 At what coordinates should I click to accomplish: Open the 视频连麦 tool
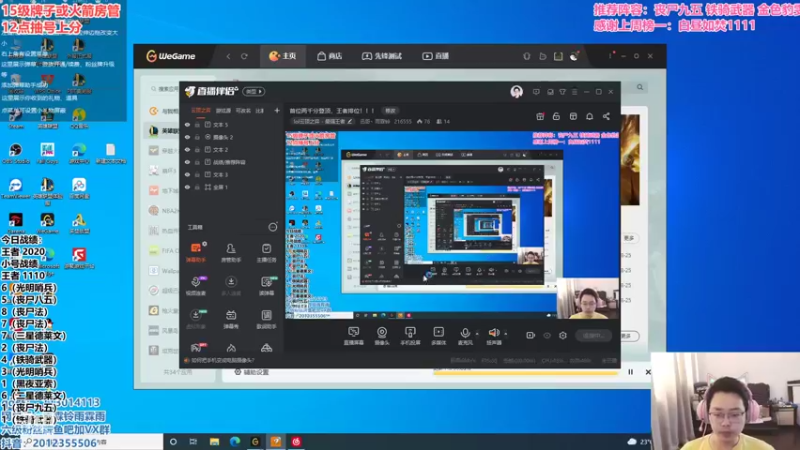coord(196,286)
